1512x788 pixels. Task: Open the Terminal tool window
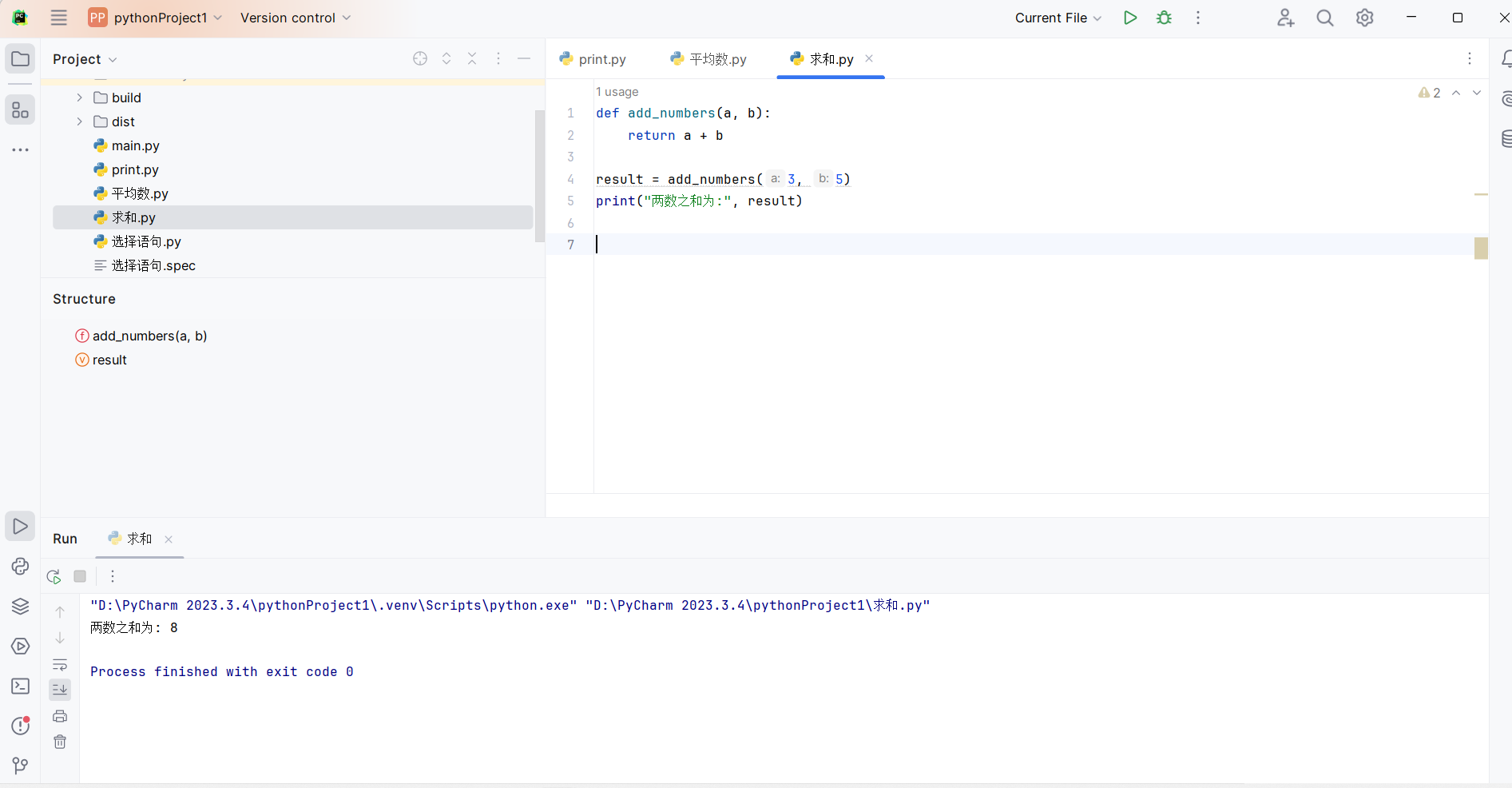click(x=20, y=687)
